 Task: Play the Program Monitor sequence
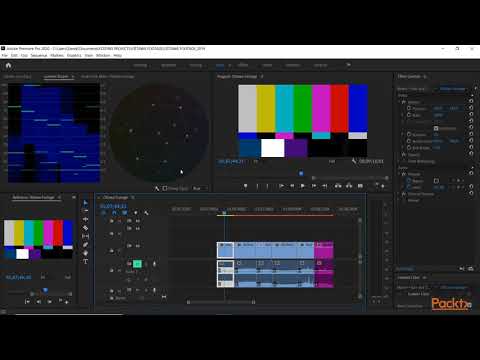(303, 186)
